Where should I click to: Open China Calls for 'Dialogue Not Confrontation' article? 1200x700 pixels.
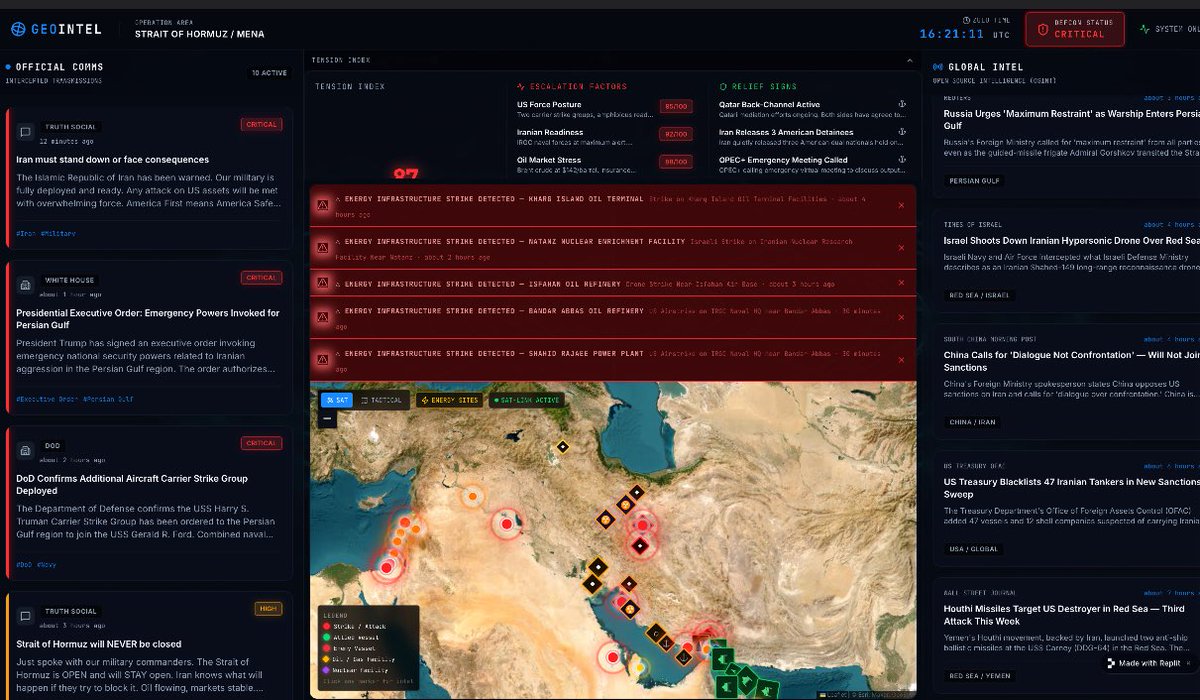point(1071,361)
